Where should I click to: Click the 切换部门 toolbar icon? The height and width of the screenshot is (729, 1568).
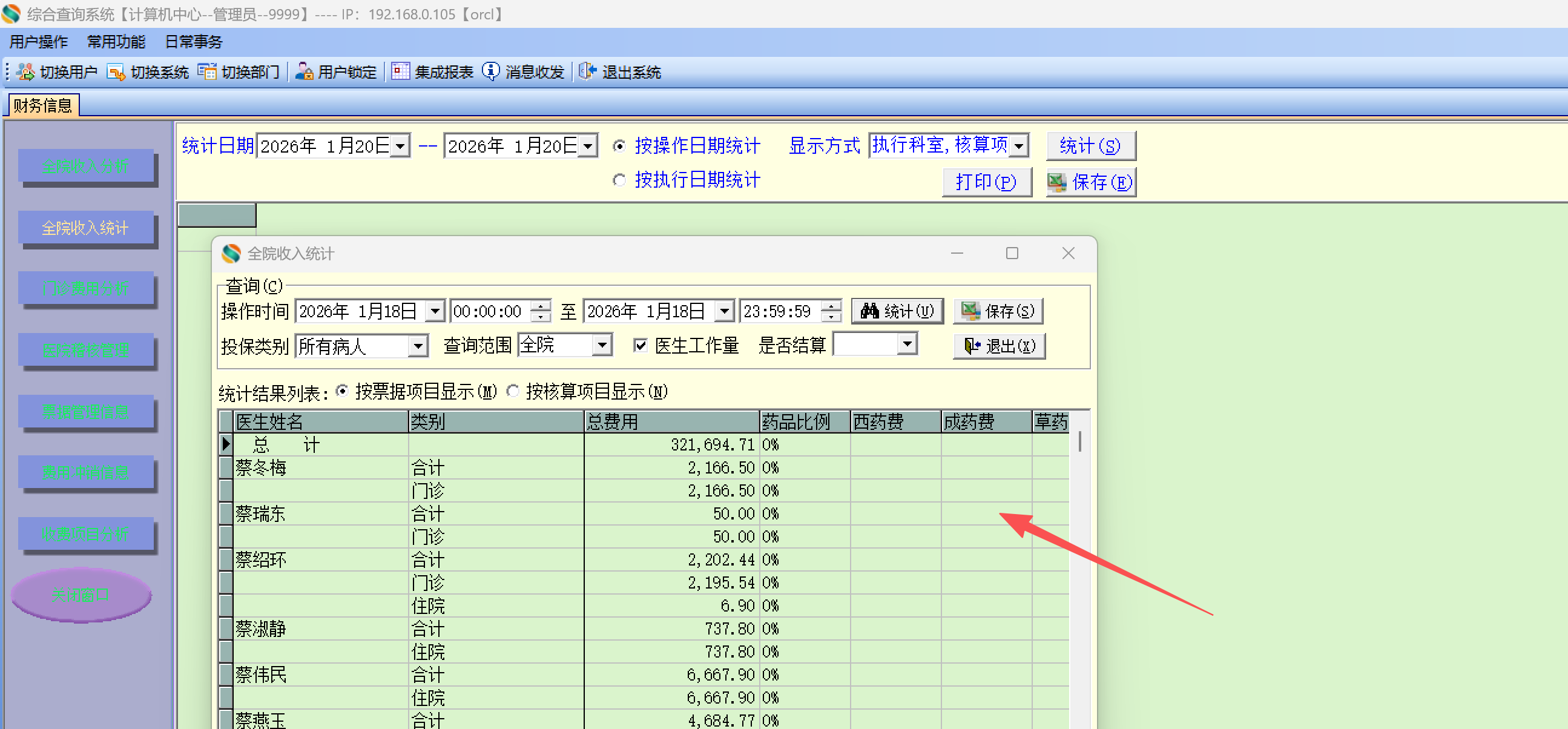click(x=206, y=72)
